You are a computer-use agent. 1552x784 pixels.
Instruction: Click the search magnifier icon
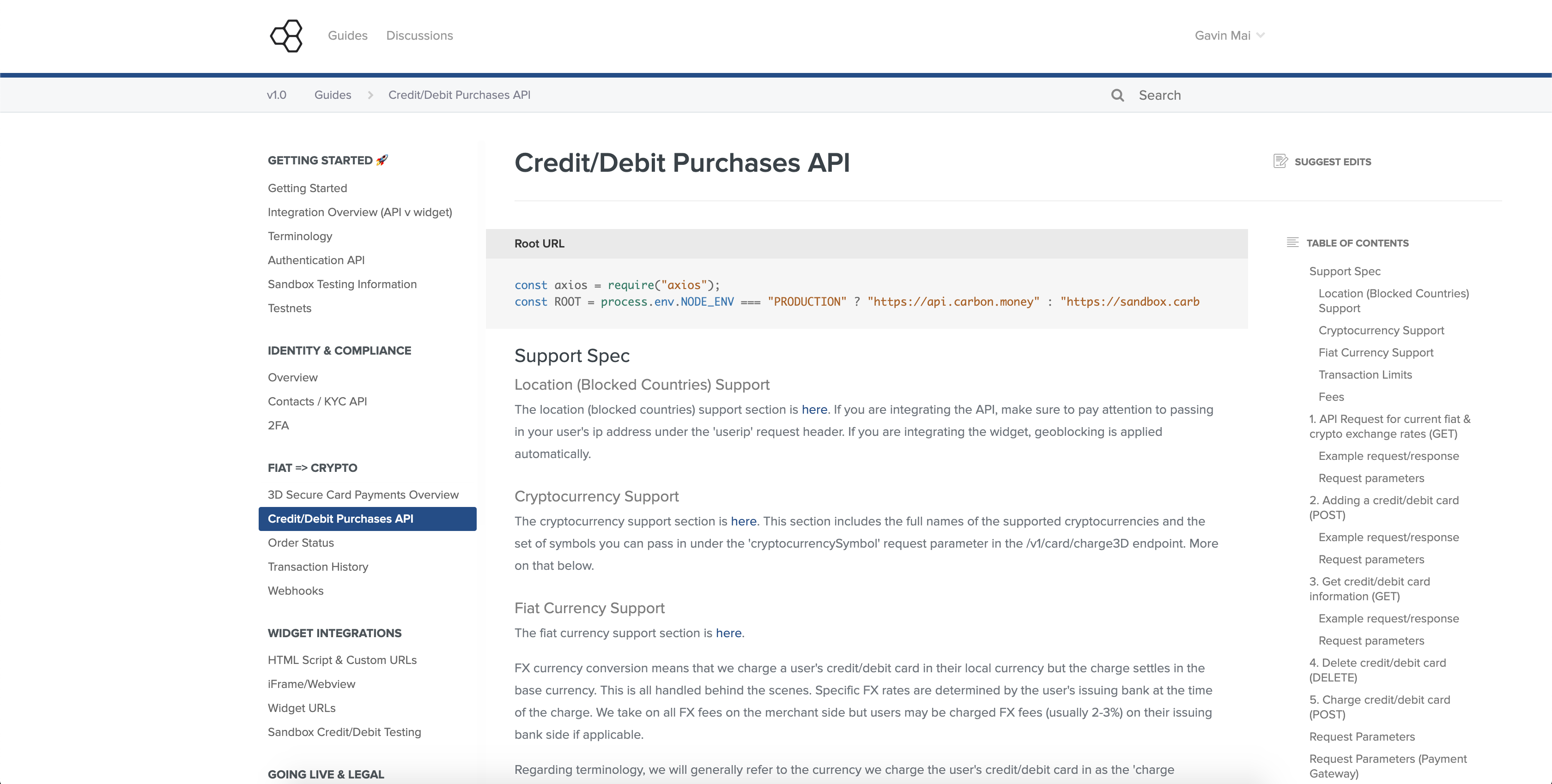(1117, 95)
